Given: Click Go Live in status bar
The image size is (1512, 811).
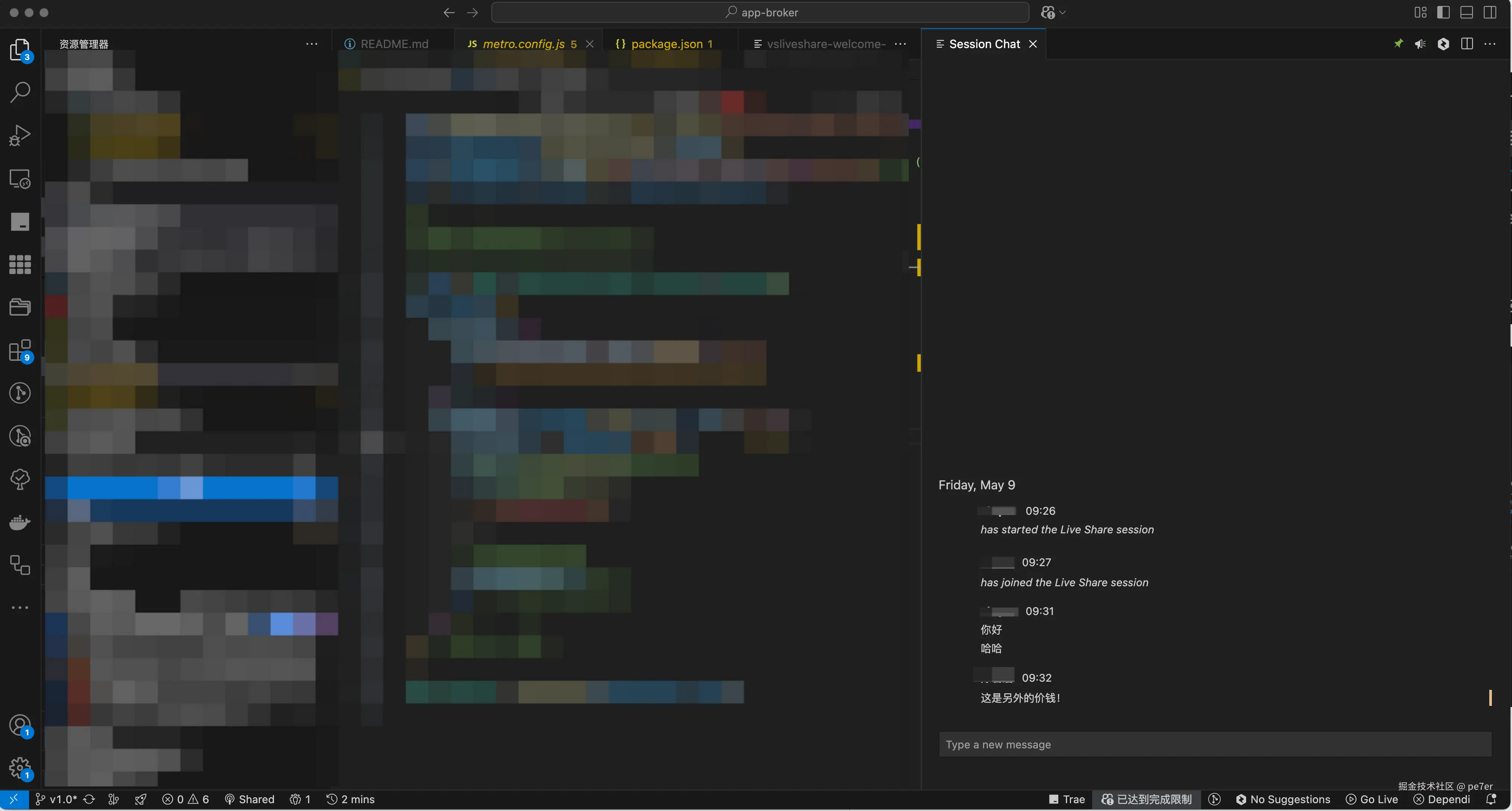Looking at the screenshot, I should coord(1372,799).
